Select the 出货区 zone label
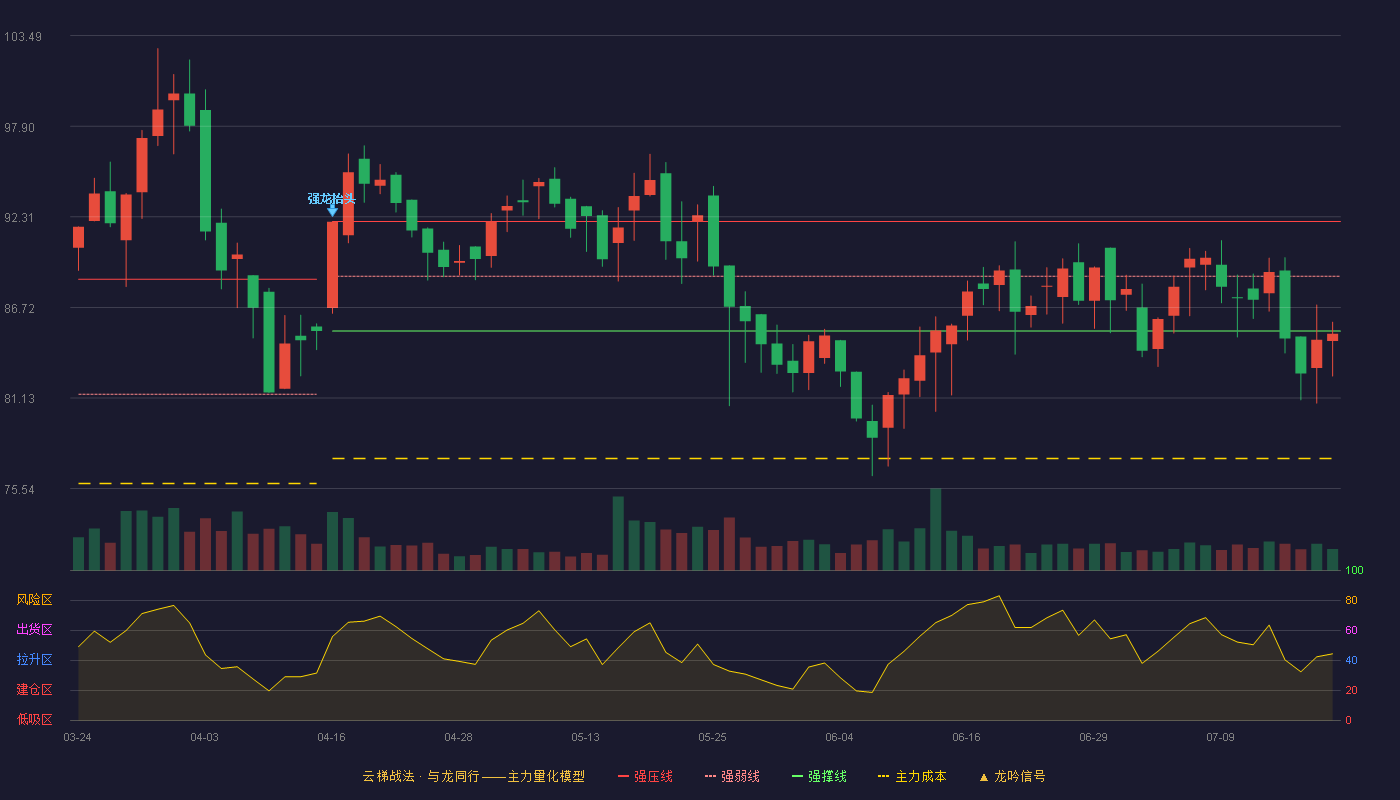The image size is (1400, 800). click(34, 630)
